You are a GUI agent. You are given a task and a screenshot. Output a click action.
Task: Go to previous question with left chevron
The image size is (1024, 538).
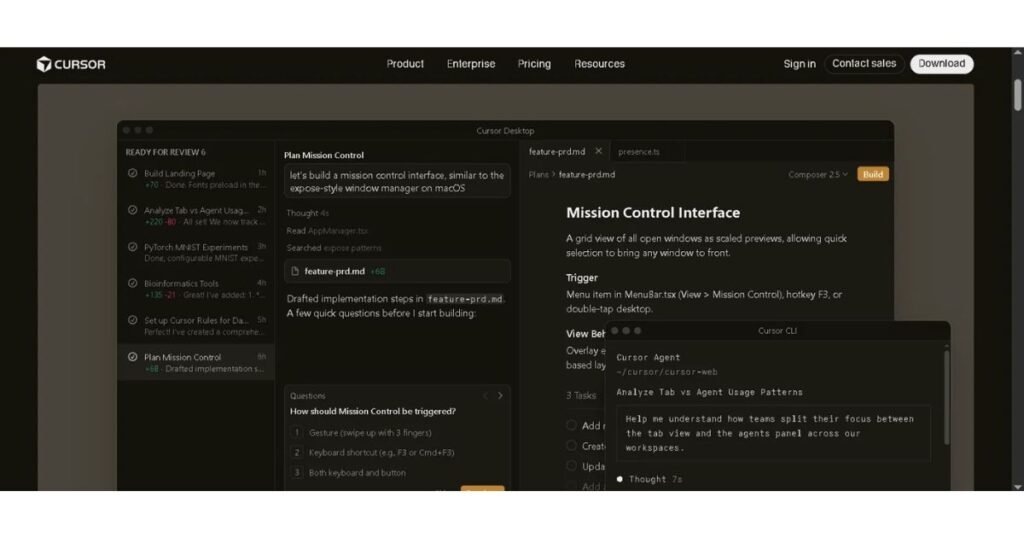click(485, 396)
